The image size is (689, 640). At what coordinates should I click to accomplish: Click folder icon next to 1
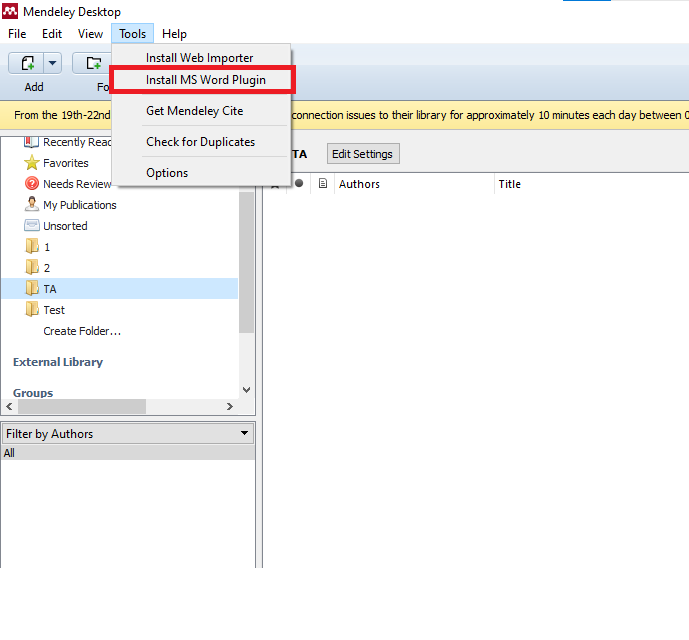[x=32, y=246]
